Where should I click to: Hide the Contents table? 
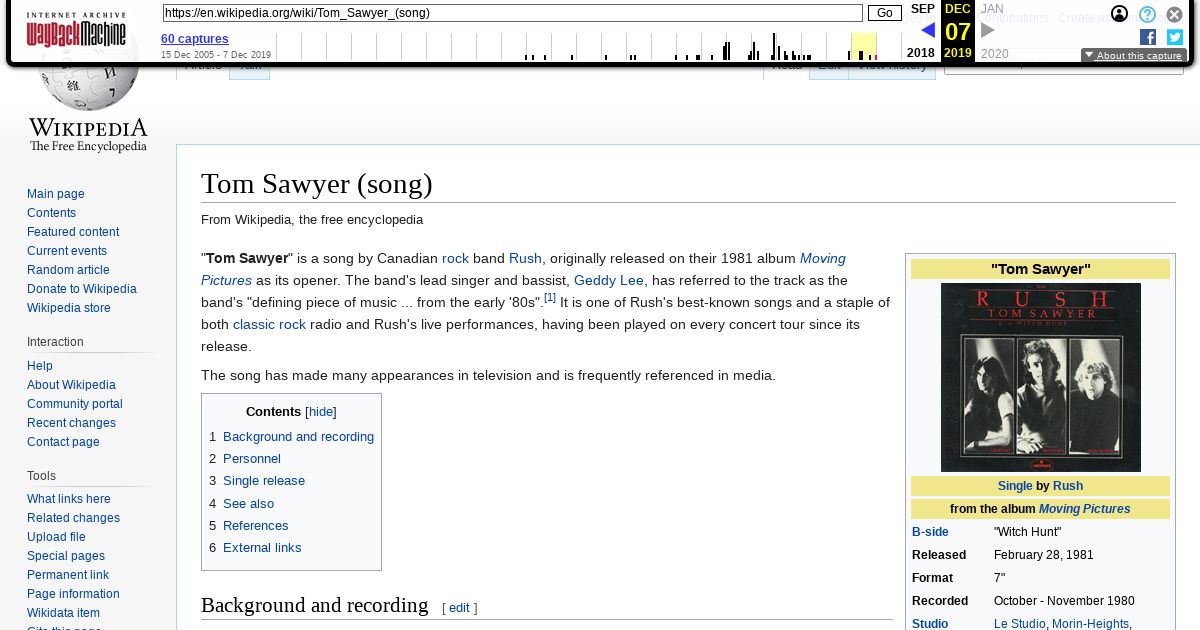tap(321, 412)
